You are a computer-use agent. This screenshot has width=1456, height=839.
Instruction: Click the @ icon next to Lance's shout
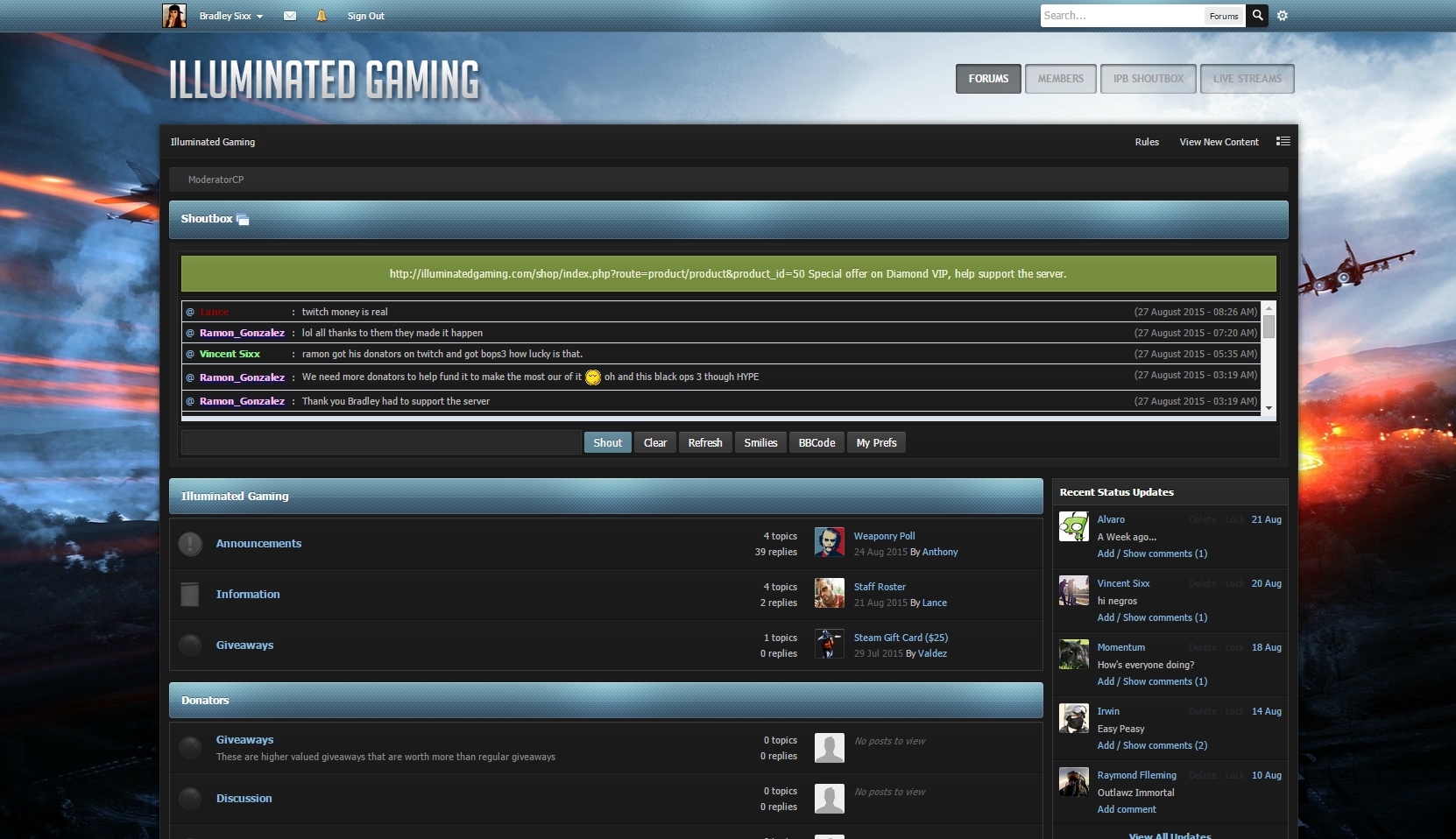click(190, 312)
